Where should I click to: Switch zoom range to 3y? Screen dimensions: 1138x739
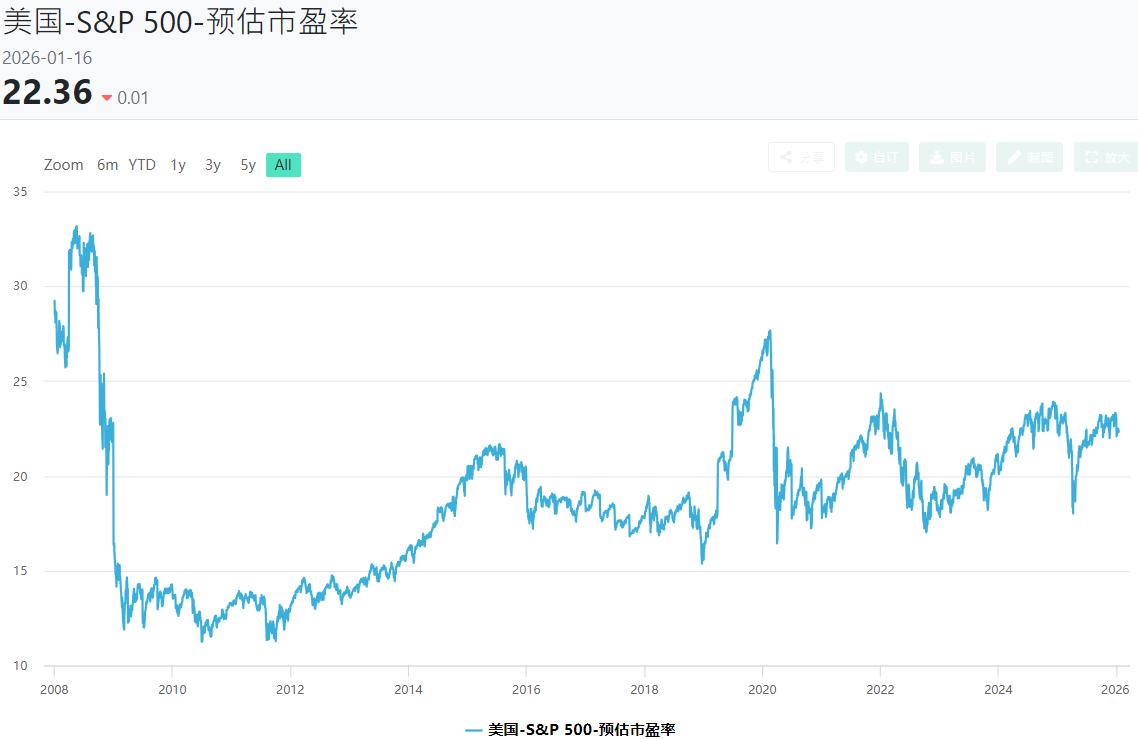(x=213, y=165)
